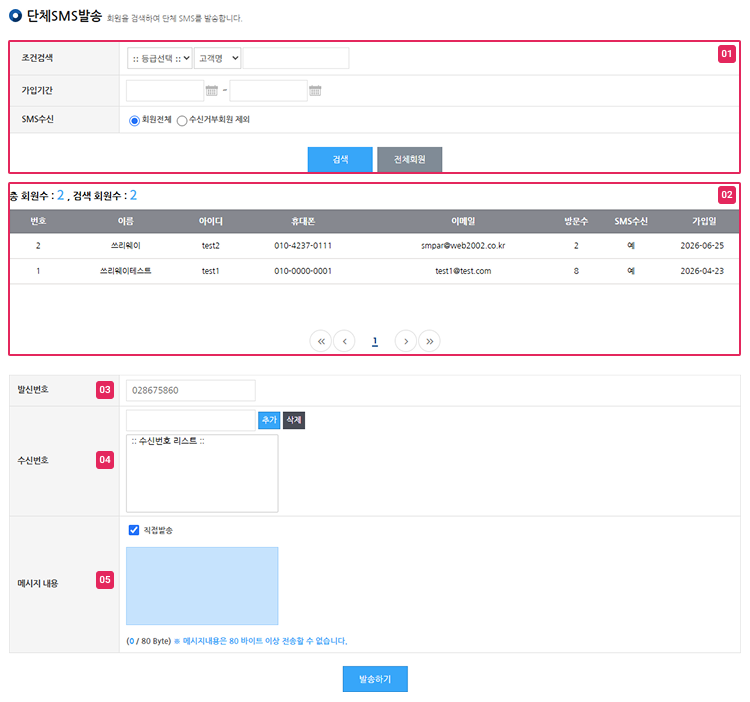This screenshot has width=750, height=702.
Task: Open the start date calendar picker
Action: [211, 90]
